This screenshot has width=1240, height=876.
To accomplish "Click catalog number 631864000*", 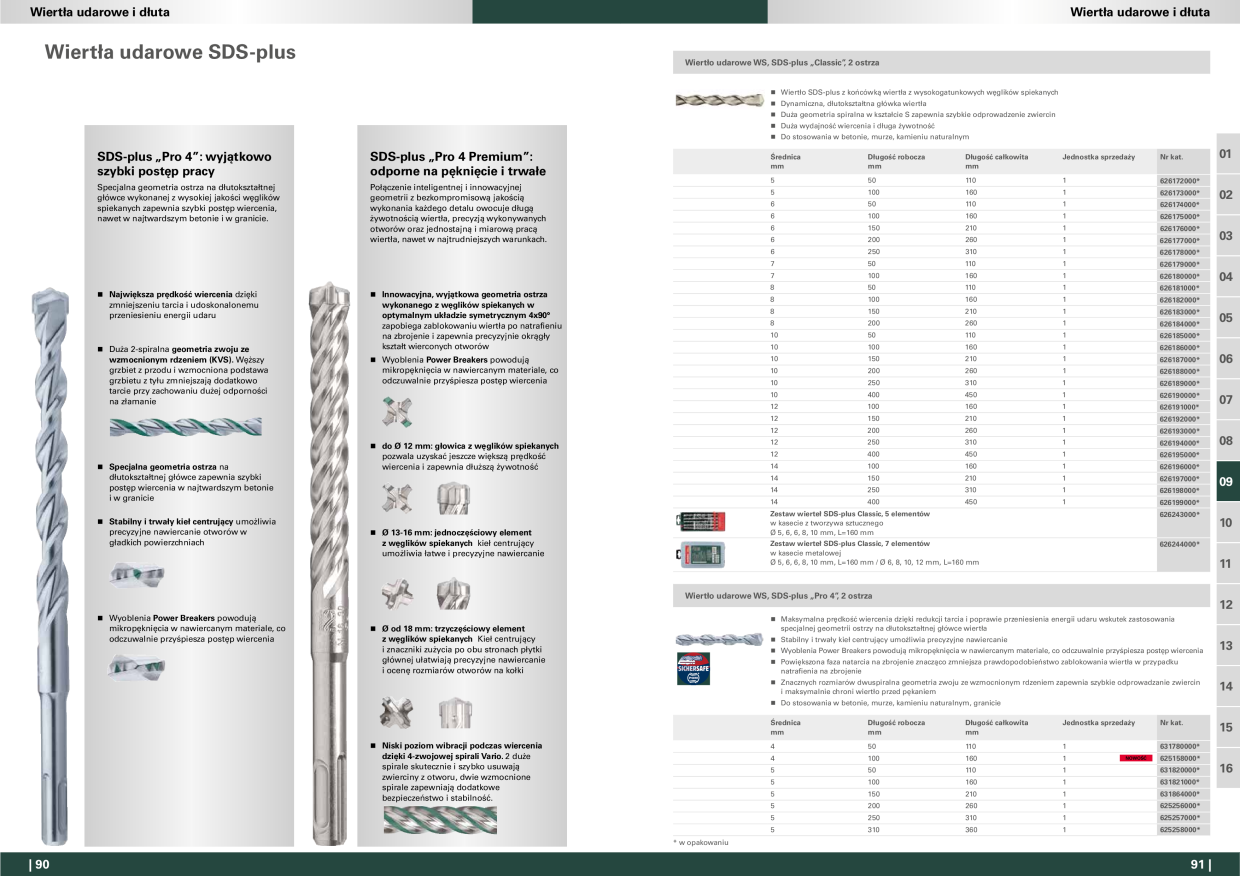I will [x=1179, y=794].
